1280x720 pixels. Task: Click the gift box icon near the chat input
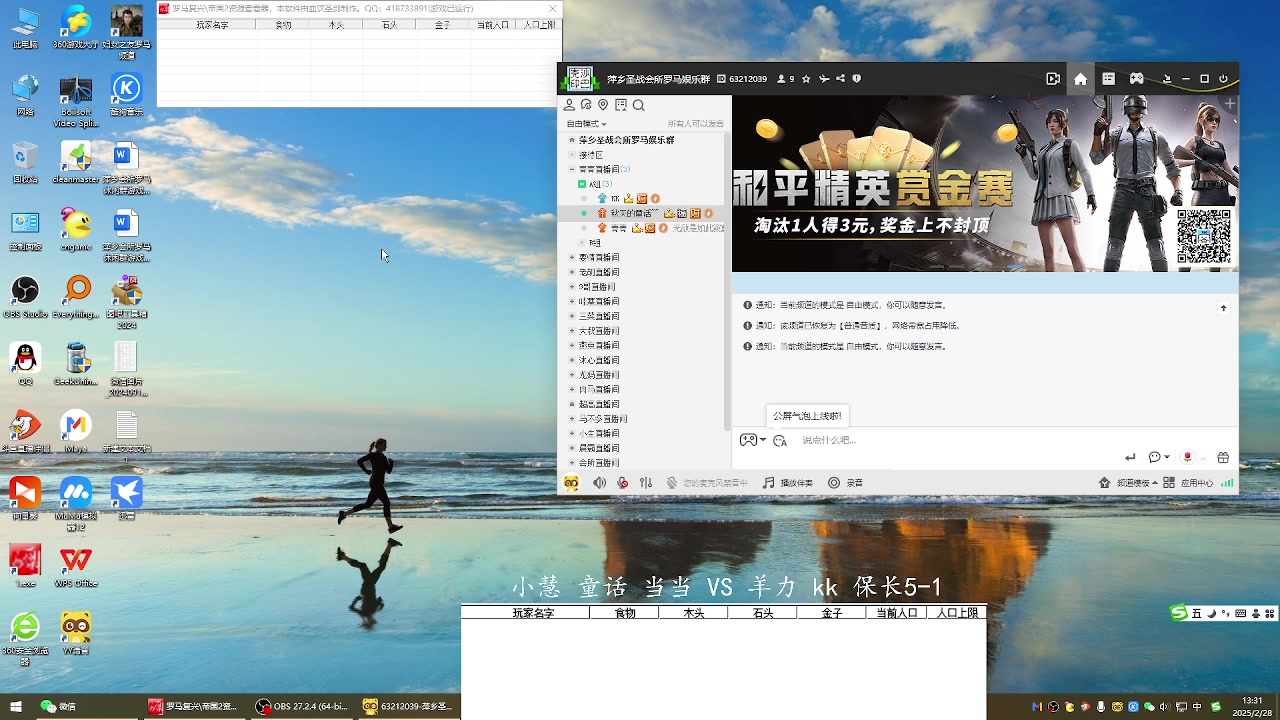pyautogui.click(x=1222, y=457)
